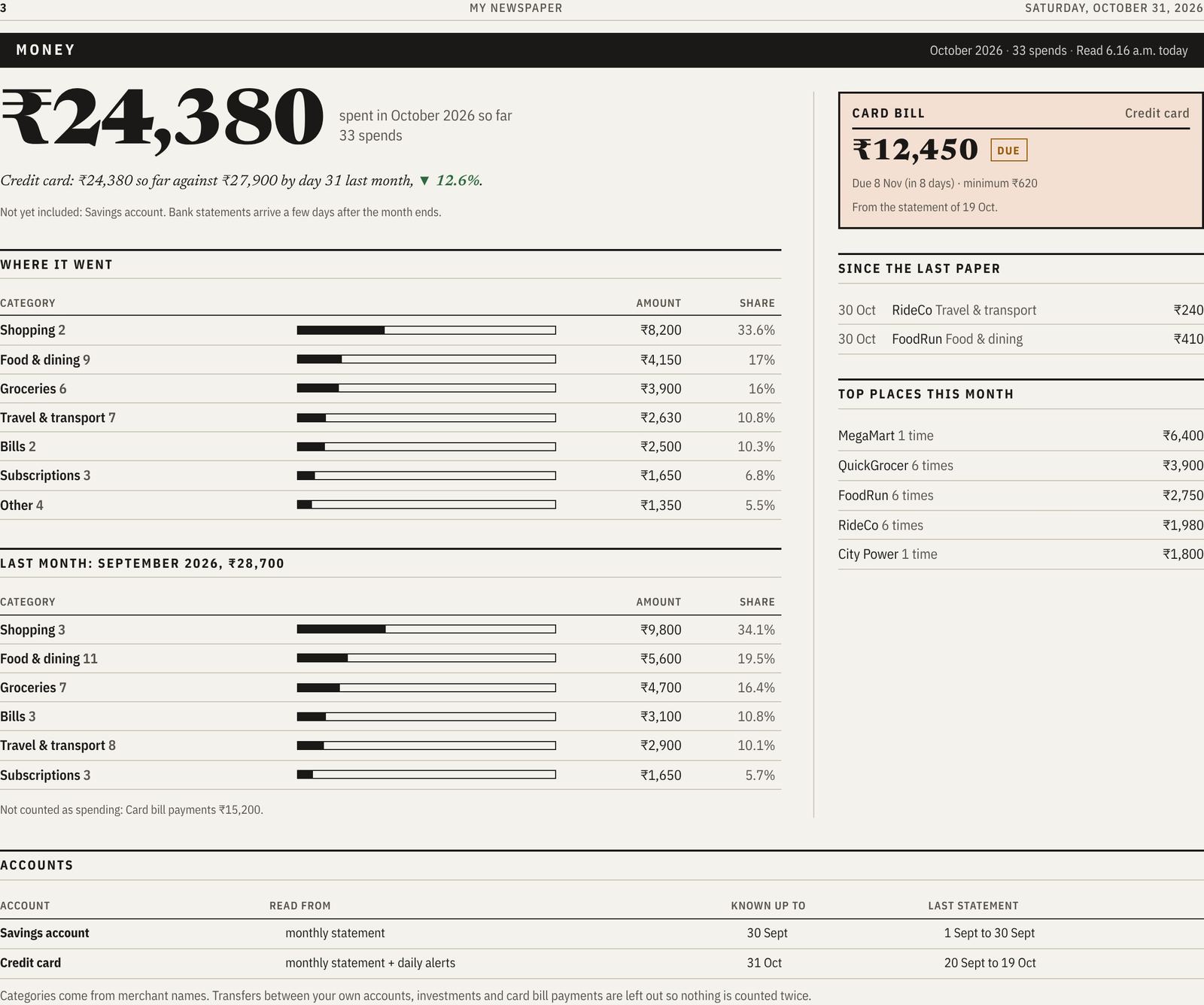Click the MY NEWSPAPER masthead title
This screenshot has height=1005, width=1204.
pyautogui.click(x=515, y=8)
